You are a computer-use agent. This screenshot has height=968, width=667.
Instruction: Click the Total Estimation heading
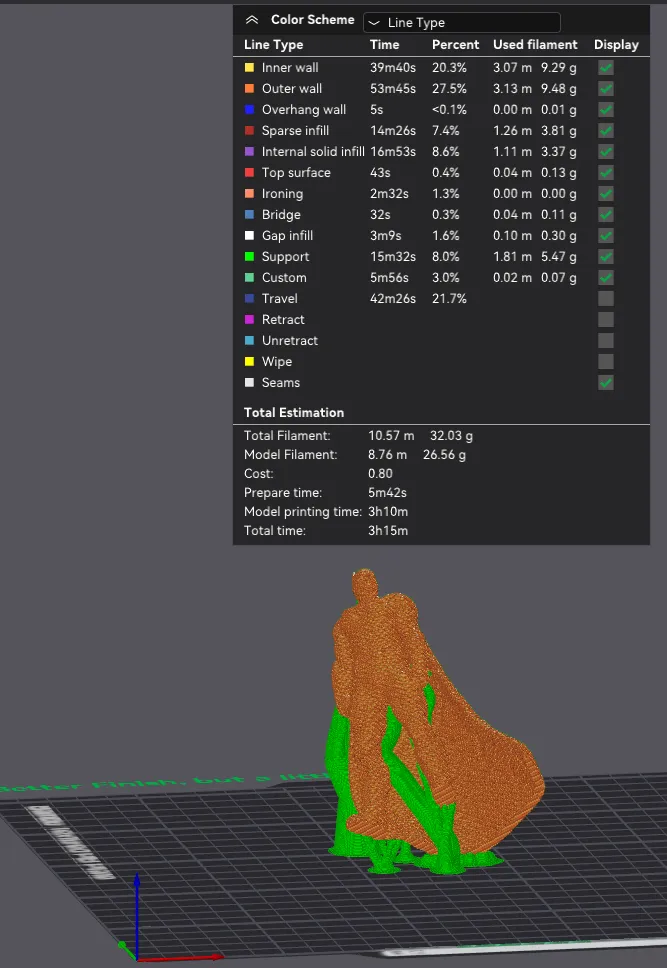pos(293,412)
